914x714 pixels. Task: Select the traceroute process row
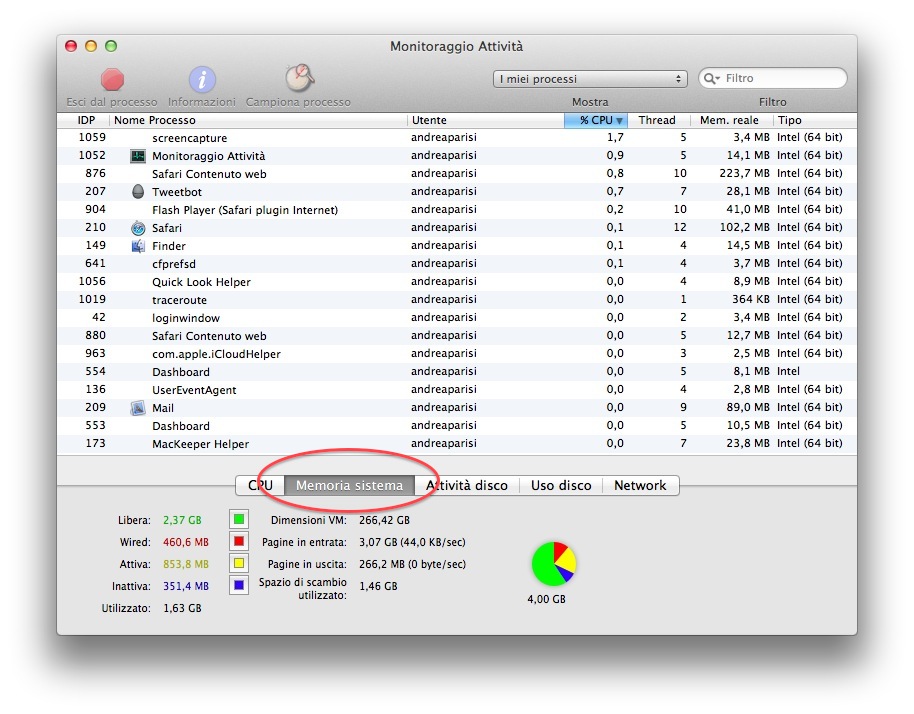click(457, 300)
